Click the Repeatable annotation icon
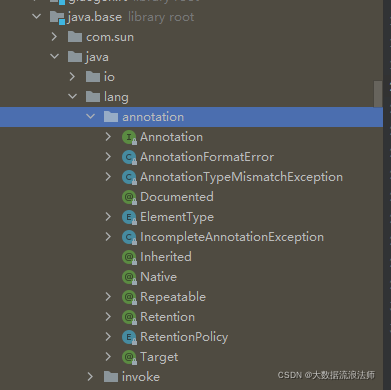The image size is (391, 390). [x=129, y=297]
